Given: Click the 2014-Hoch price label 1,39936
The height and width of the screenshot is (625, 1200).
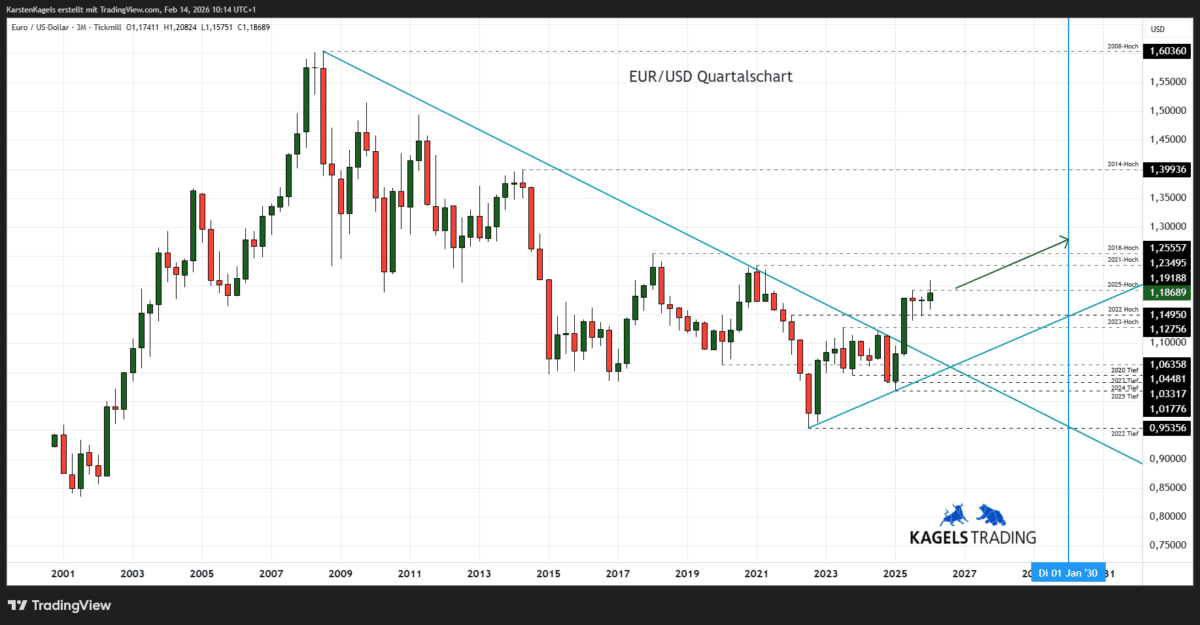Looking at the screenshot, I should [x=1166, y=169].
